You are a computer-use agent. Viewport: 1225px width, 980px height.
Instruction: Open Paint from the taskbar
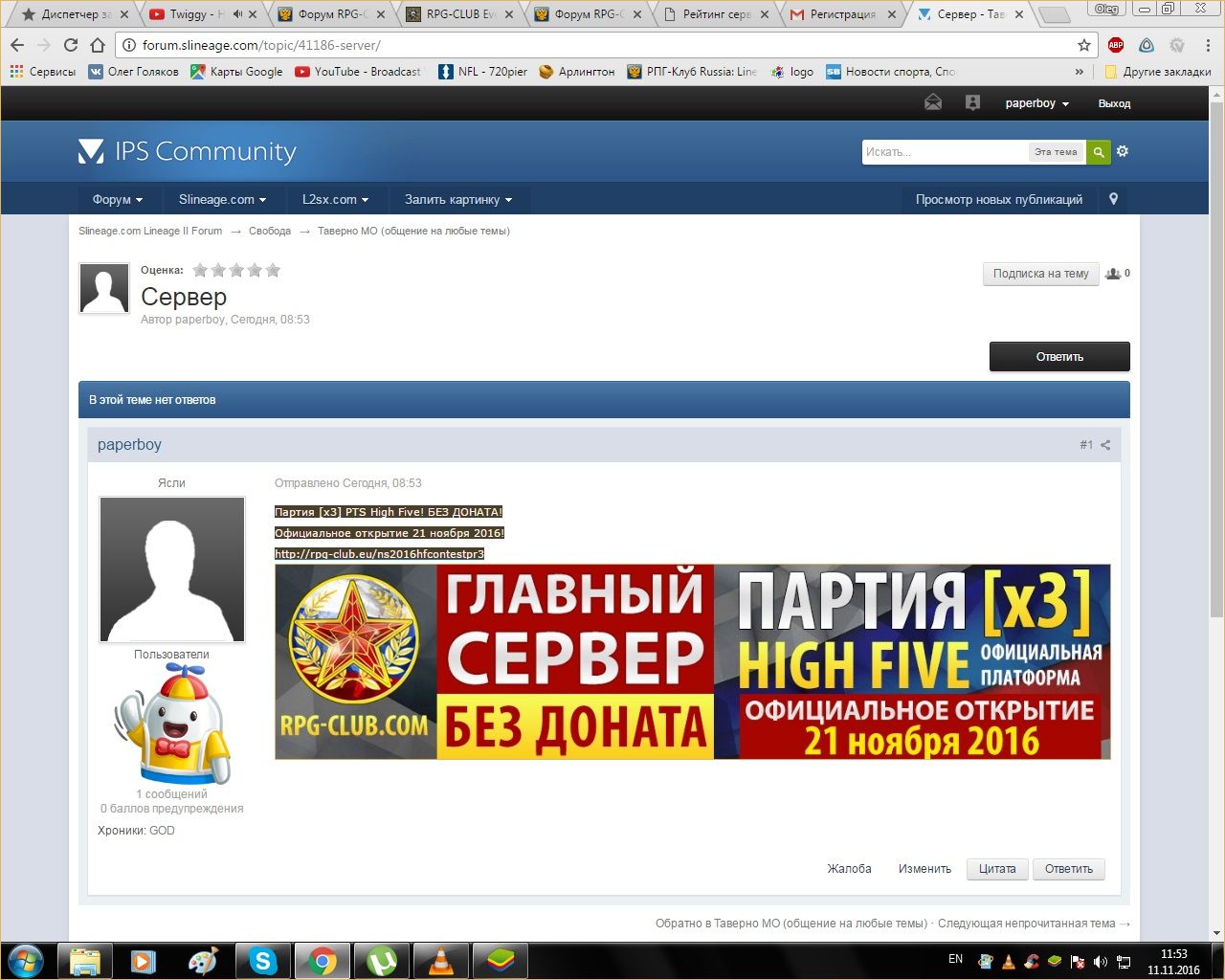[203, 961]
